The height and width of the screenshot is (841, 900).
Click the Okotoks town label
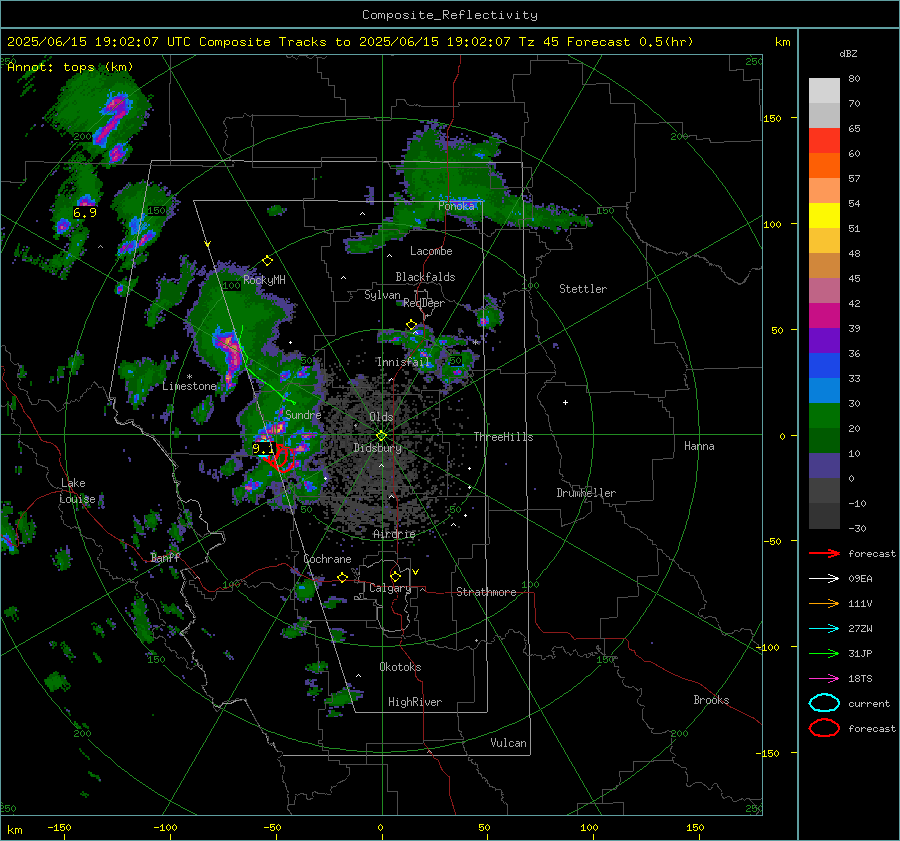coord(400,667)
